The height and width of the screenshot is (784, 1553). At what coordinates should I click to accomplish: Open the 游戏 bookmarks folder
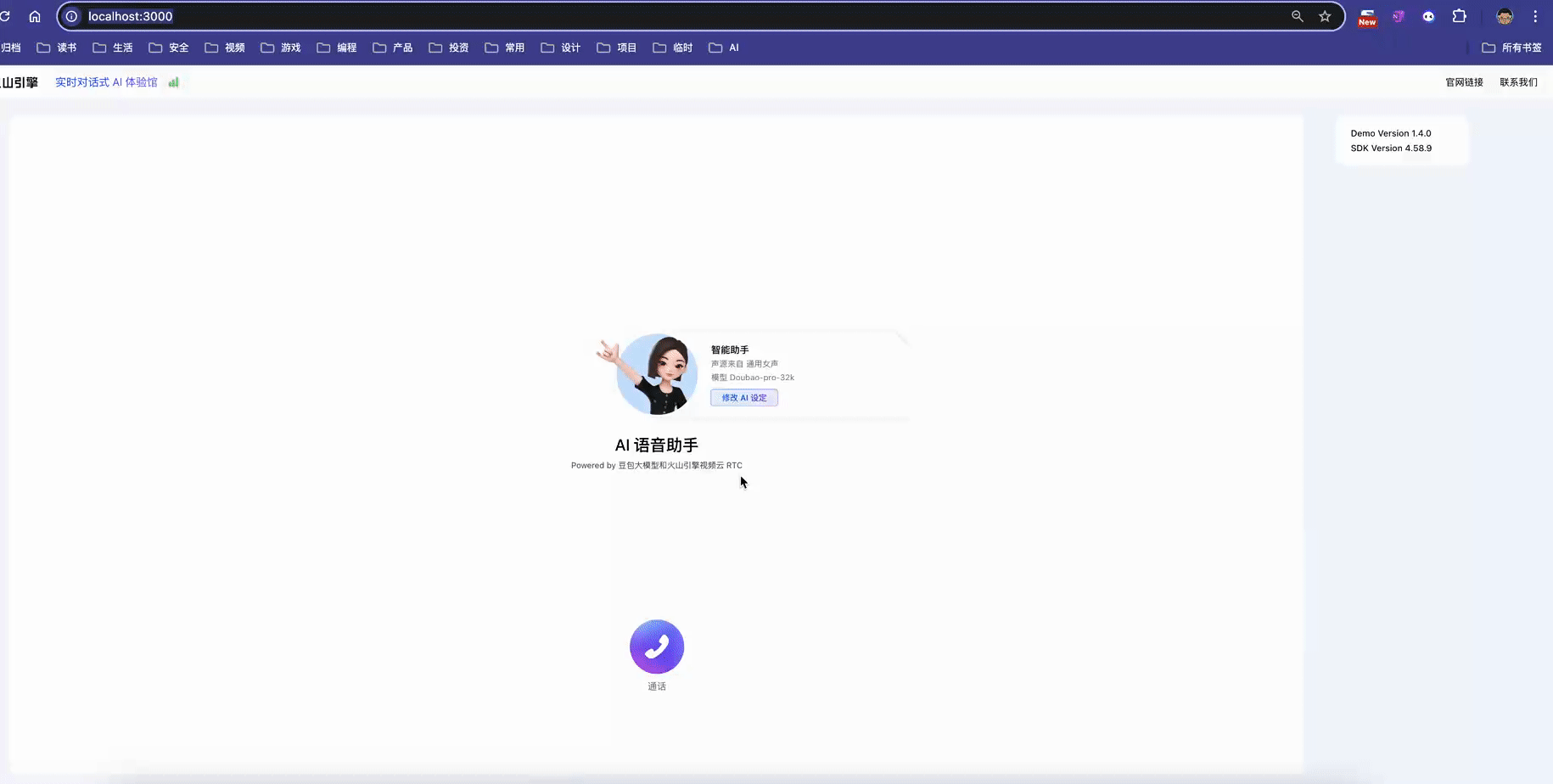pyautogui.click(x=281, y=48)
